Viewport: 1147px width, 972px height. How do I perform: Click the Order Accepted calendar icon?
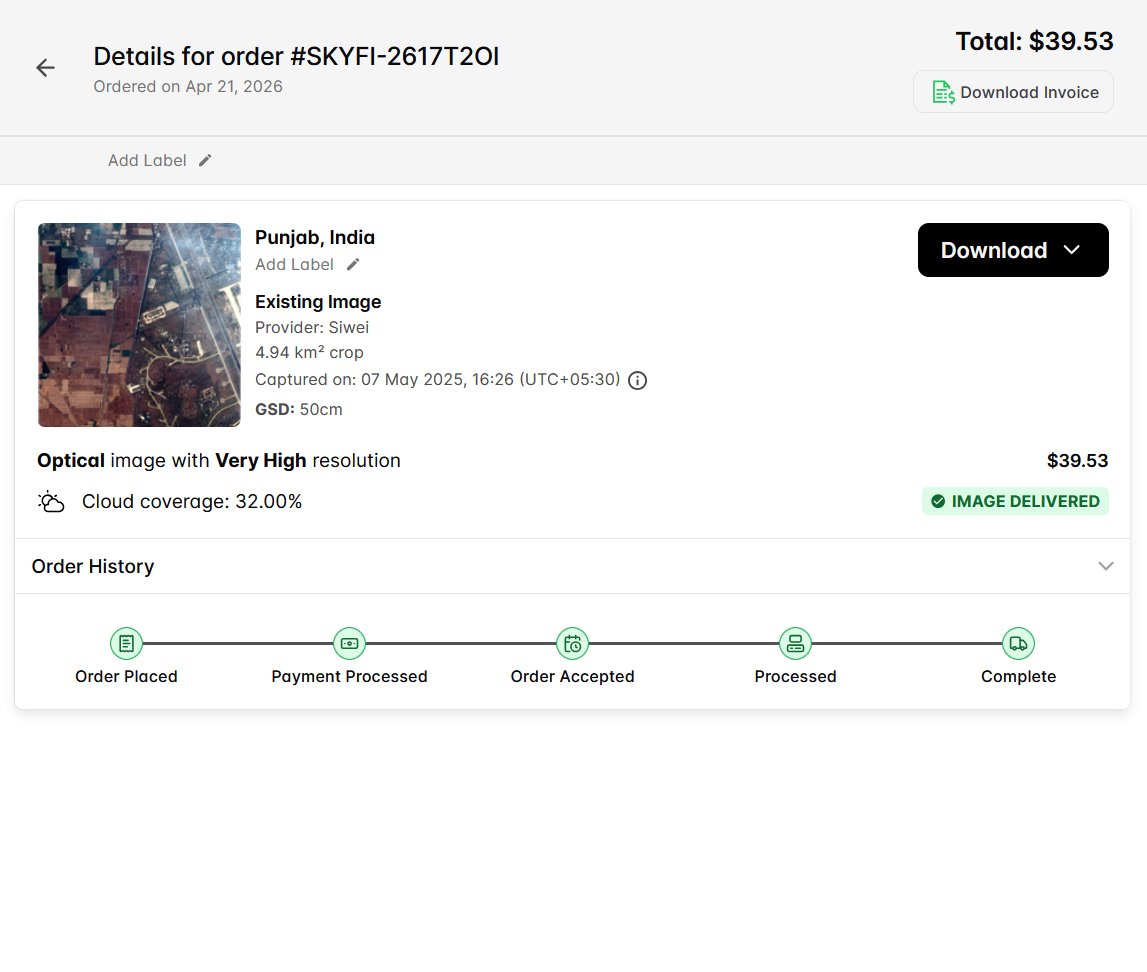click(x=573, y=644)
